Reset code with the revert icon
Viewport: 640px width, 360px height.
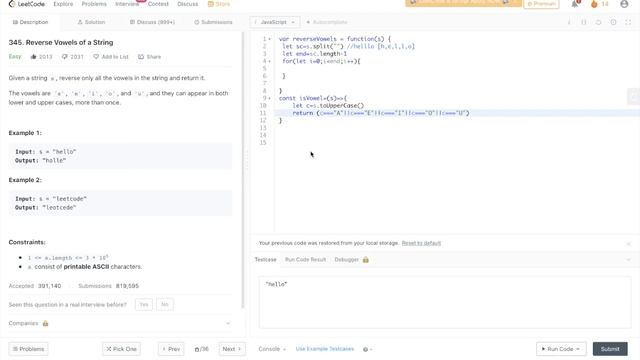tap(598, 22)
